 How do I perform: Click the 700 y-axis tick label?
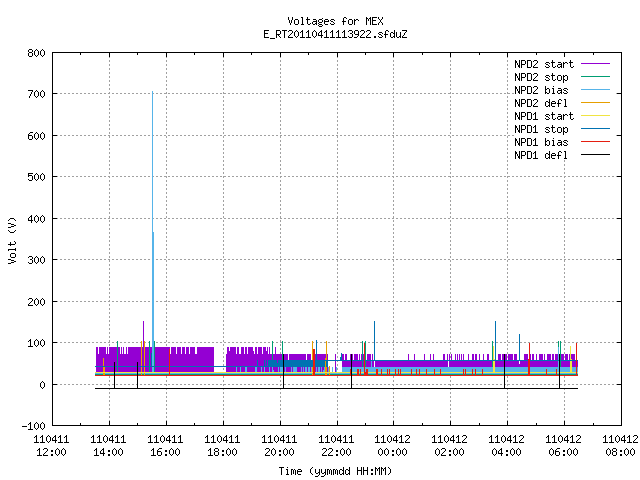[x=36, y=95]
